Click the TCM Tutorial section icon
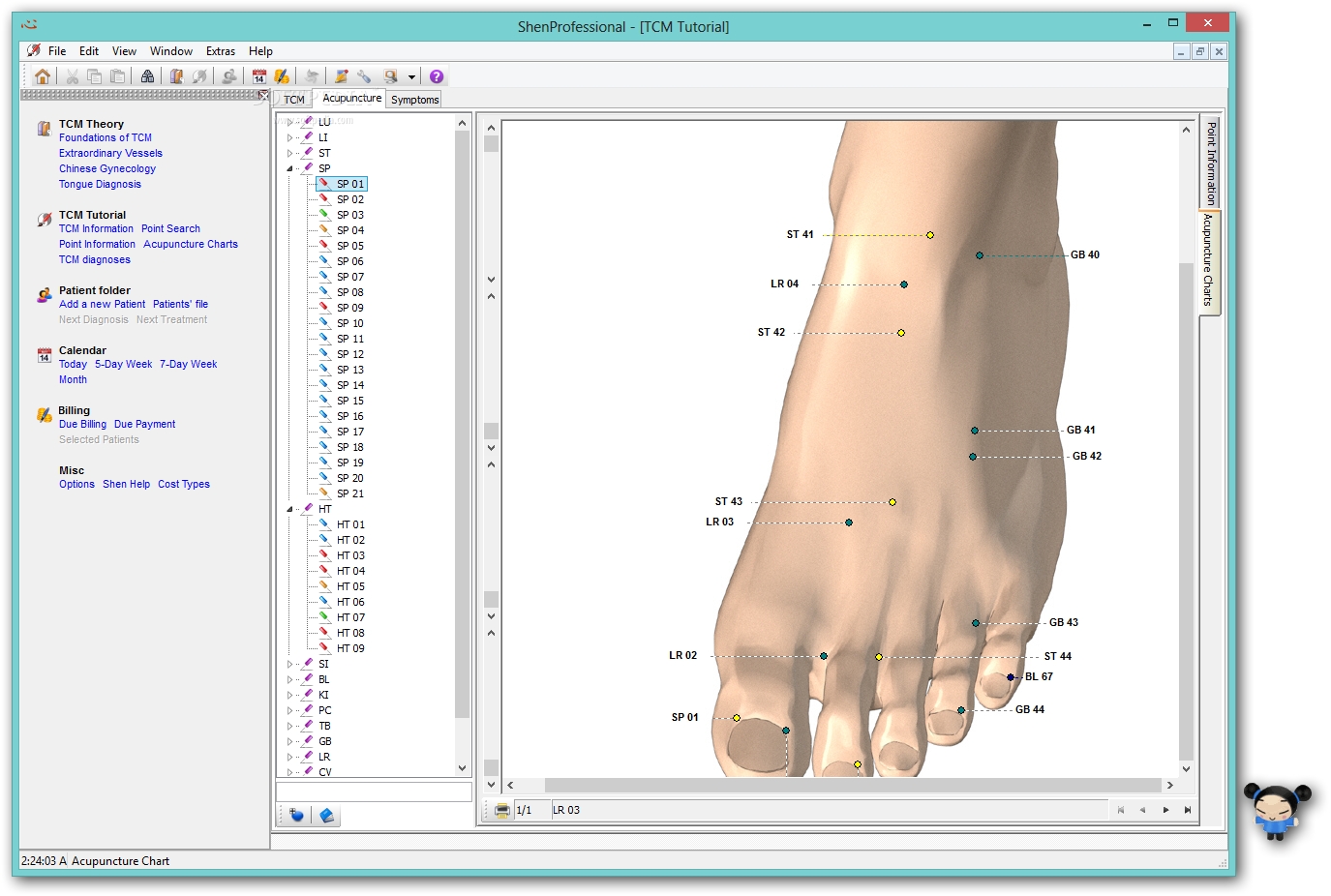 pyautogui.click(x=44, y=220)
